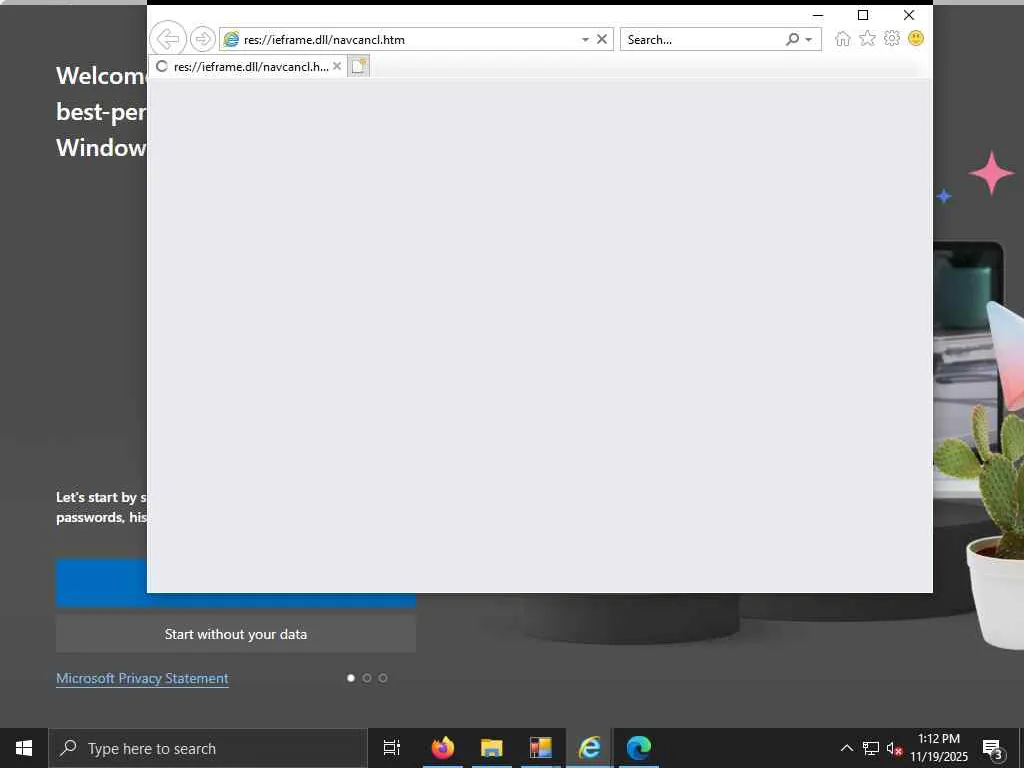Click the IE page icon in address bar
Screen dimensions: 1024x768
(231, 39)
